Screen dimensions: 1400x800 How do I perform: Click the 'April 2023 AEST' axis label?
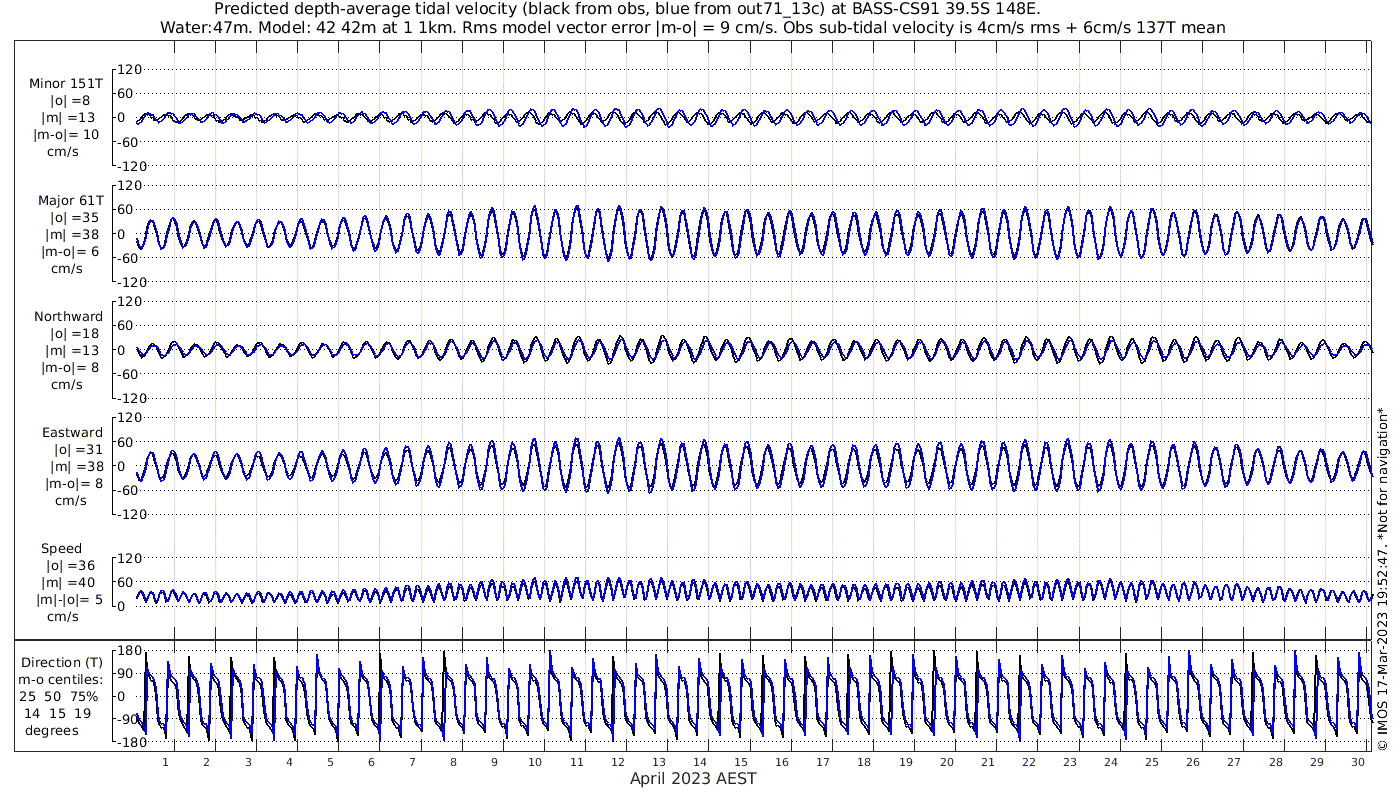pyautogui.click(x=693, y=778)
